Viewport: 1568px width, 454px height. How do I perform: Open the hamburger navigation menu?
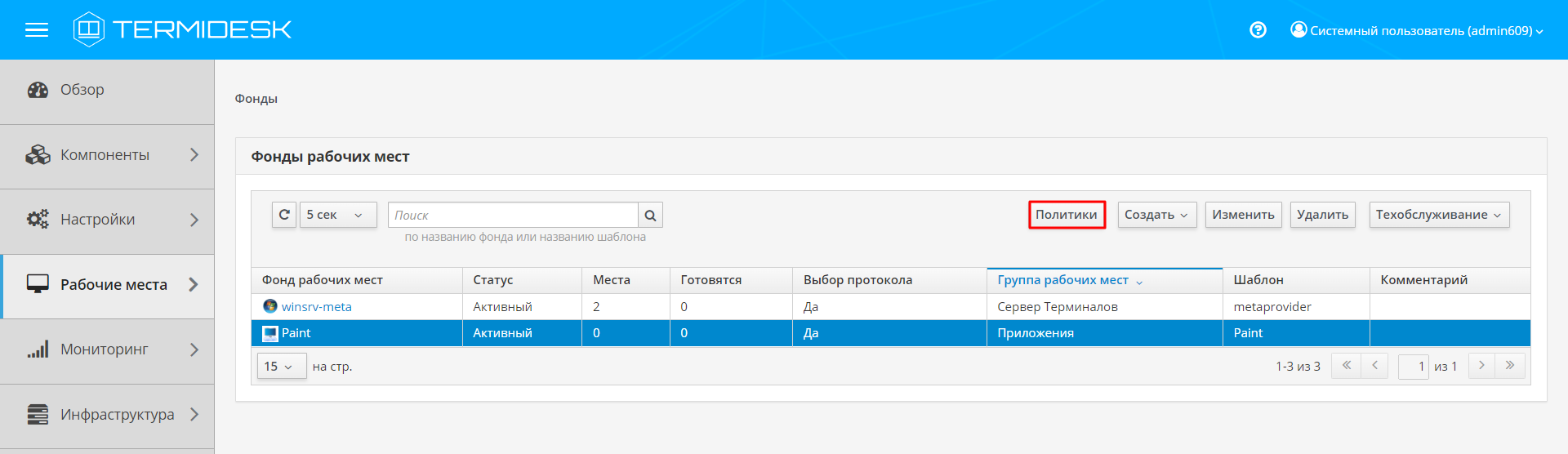[37, 30]
